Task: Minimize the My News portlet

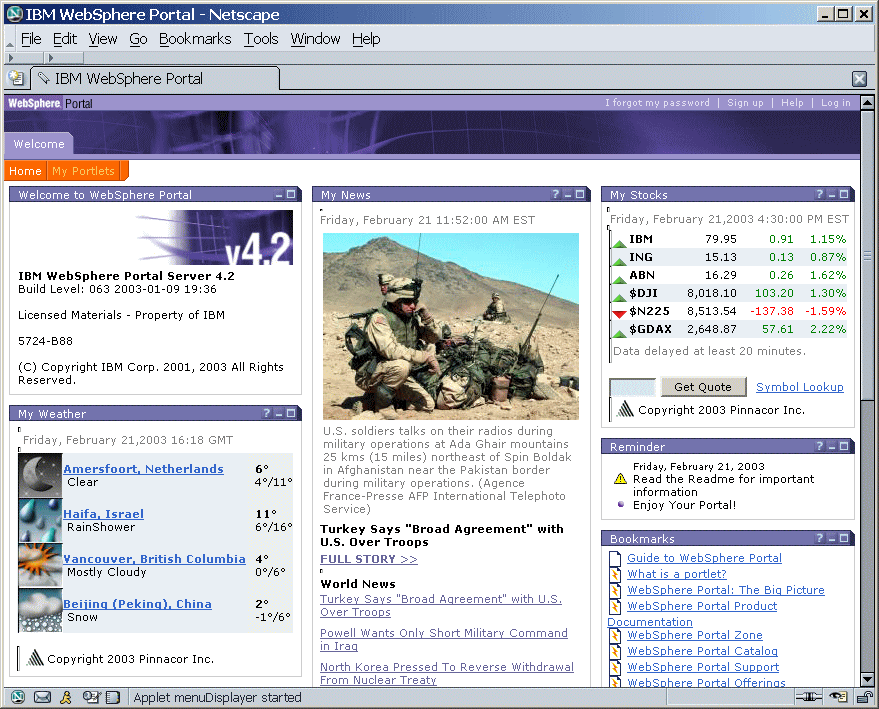Action: tap(568, 194)
